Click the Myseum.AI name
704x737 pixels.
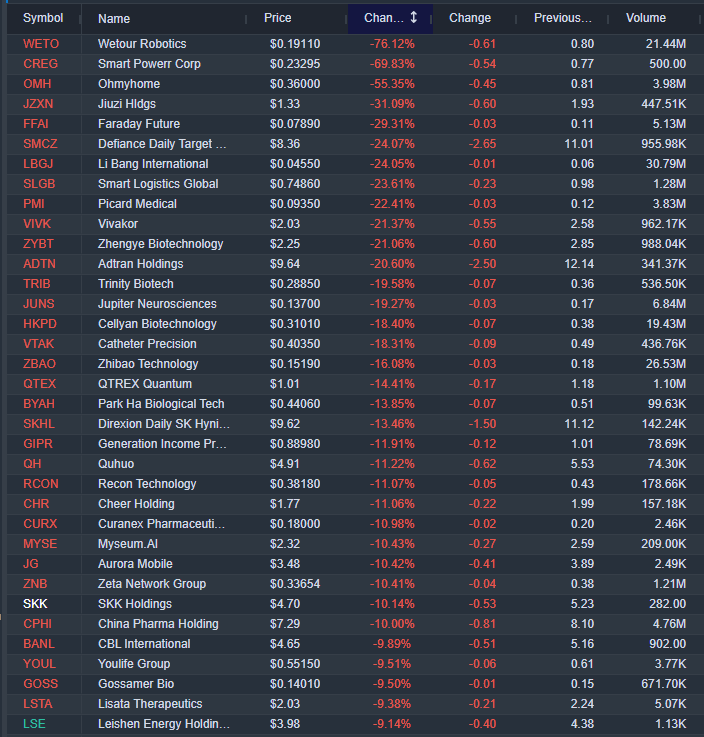click(x=127, y=544)
